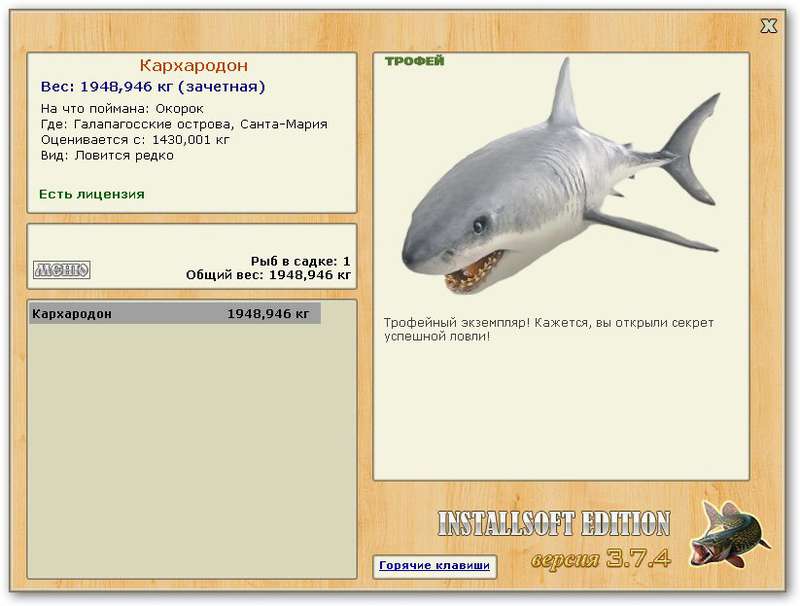
Task: Click the Общий вес: 1948,946 кг total
Action: pos(268,275)
